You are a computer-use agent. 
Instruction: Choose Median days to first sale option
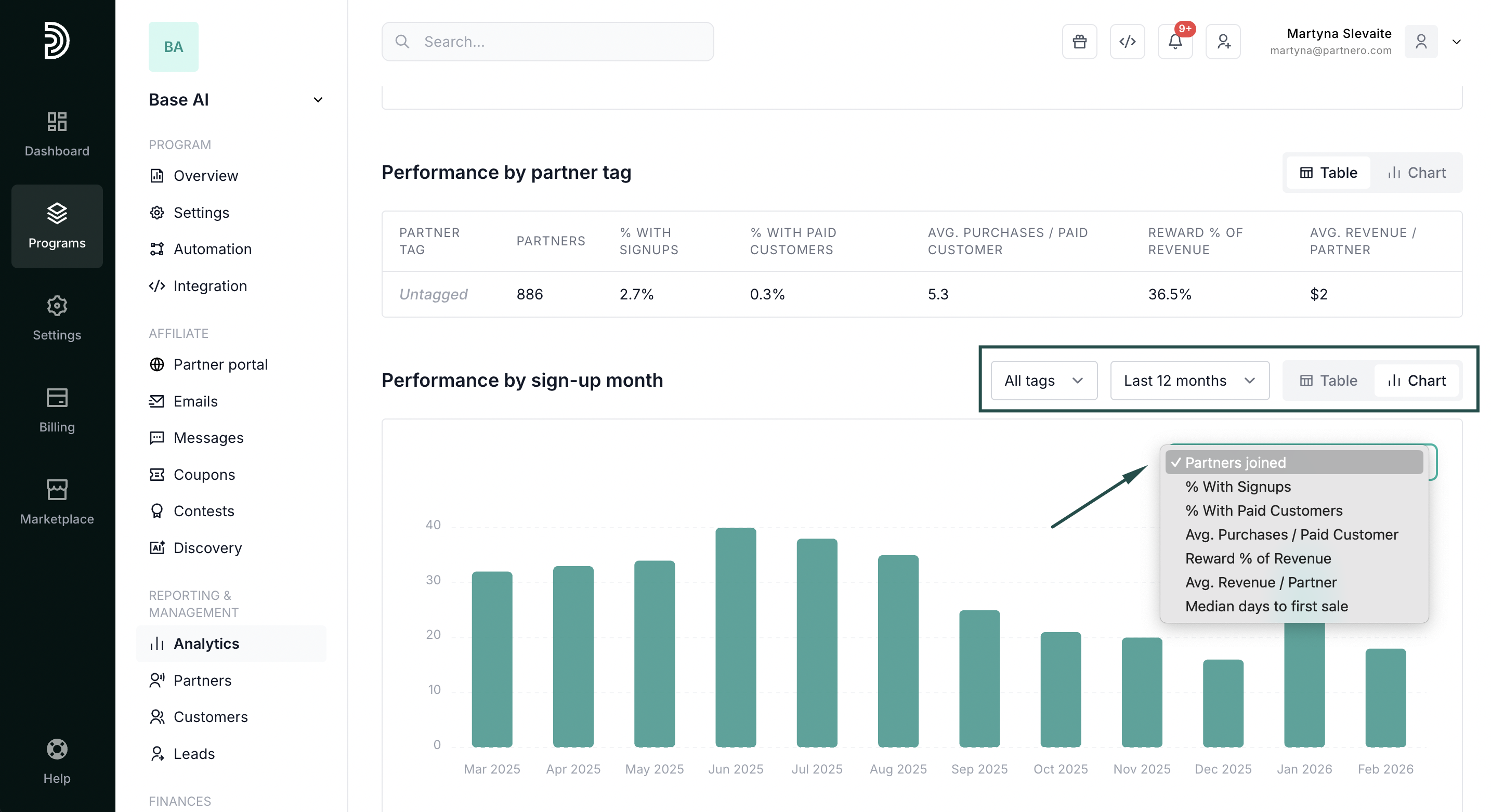pos(1266,606)
